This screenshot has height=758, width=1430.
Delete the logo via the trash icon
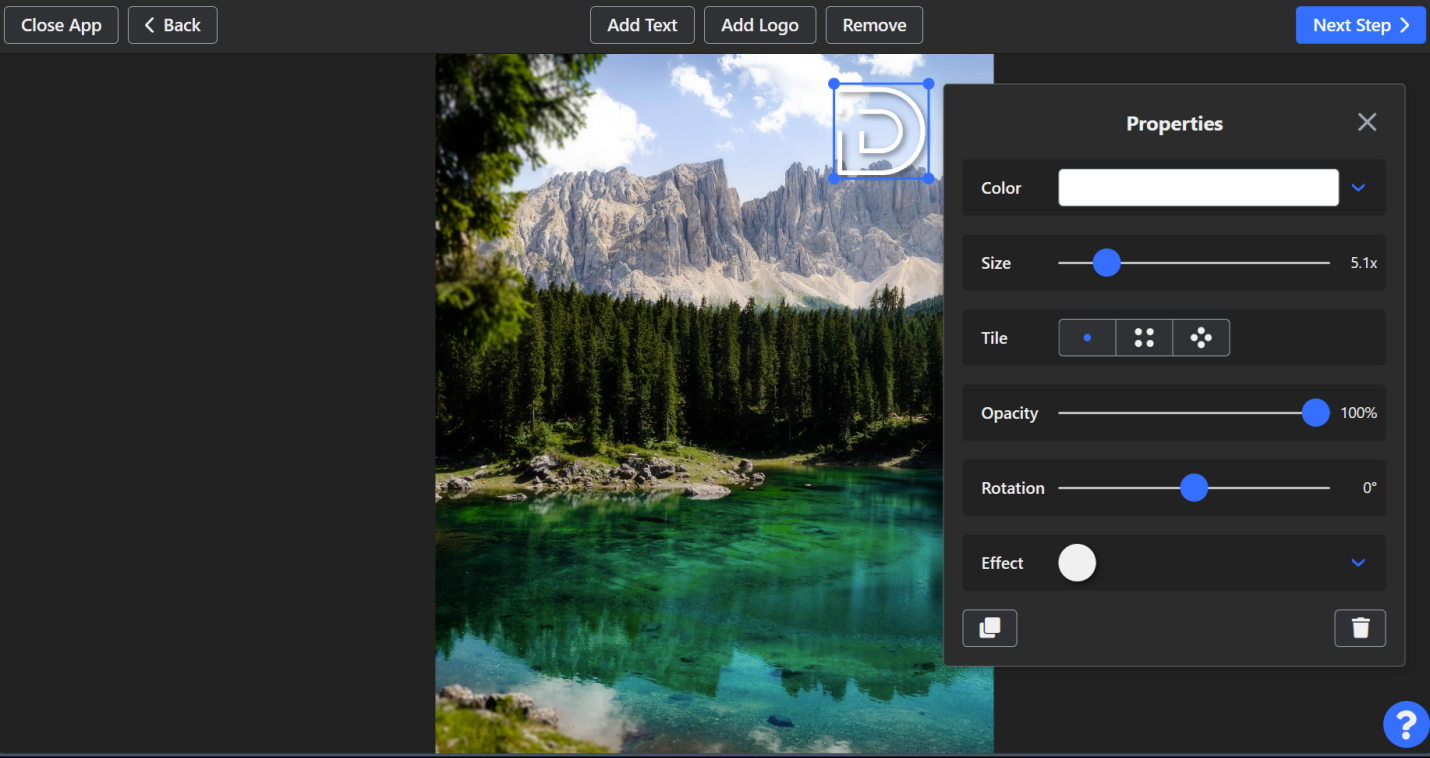point(1360,628)
